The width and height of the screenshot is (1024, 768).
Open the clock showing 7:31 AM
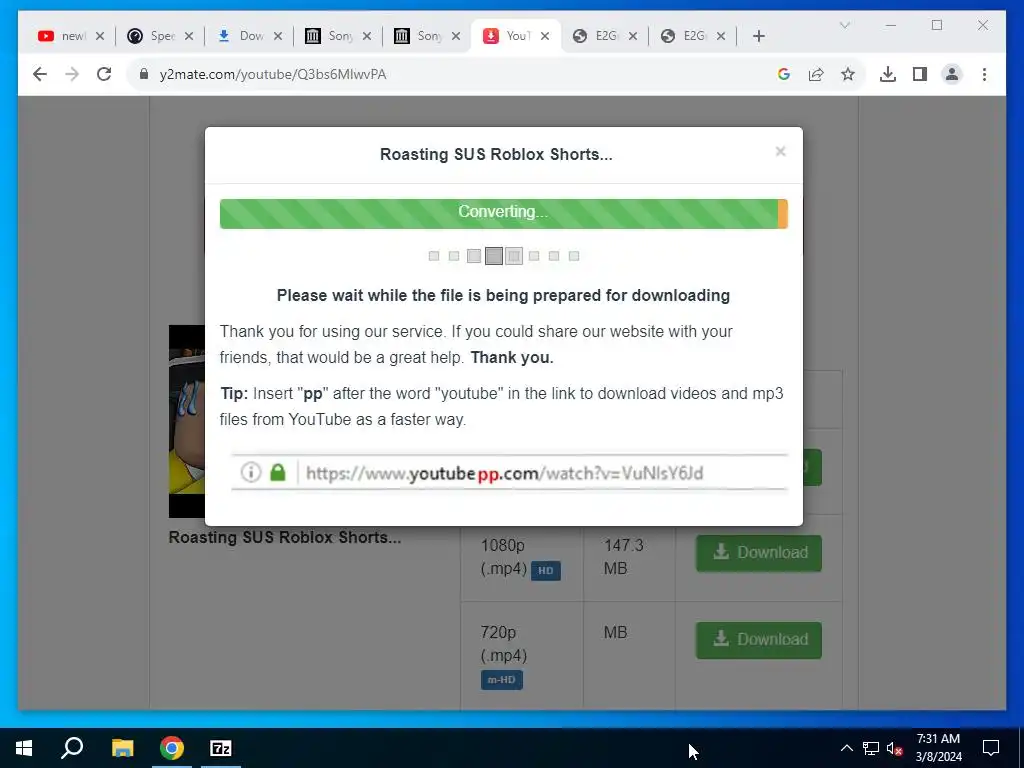pyautogui.click(x=938, y=748)
